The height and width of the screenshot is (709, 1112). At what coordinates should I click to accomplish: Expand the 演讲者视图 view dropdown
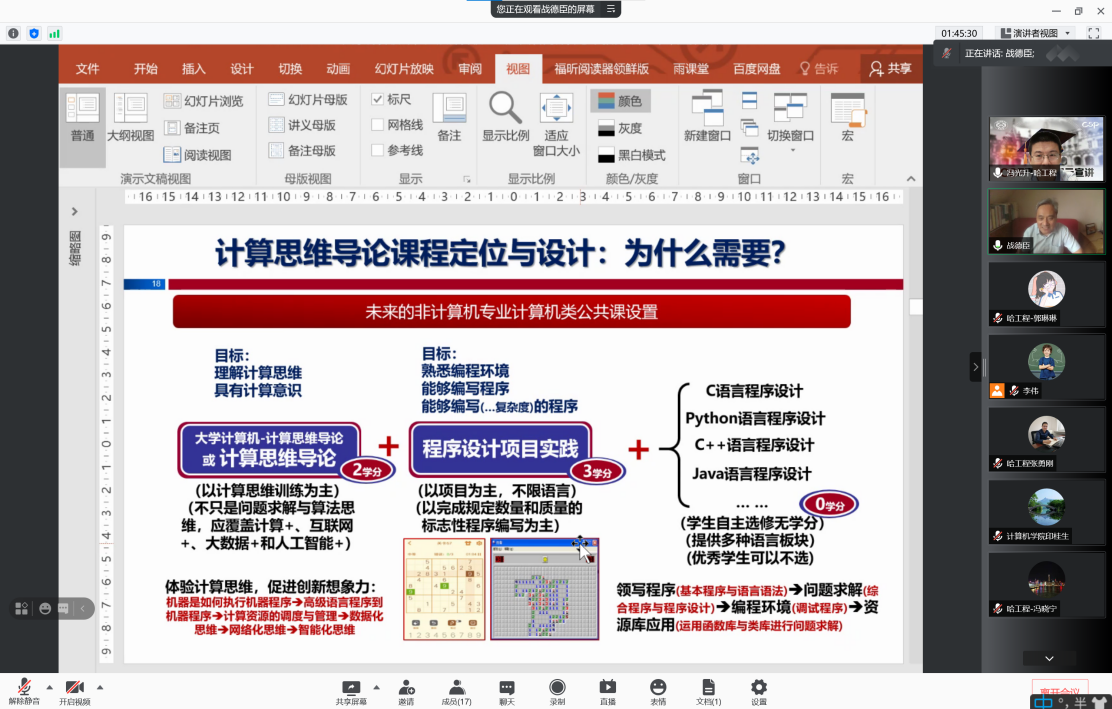pyautogui.click(x=1067, y=33)
